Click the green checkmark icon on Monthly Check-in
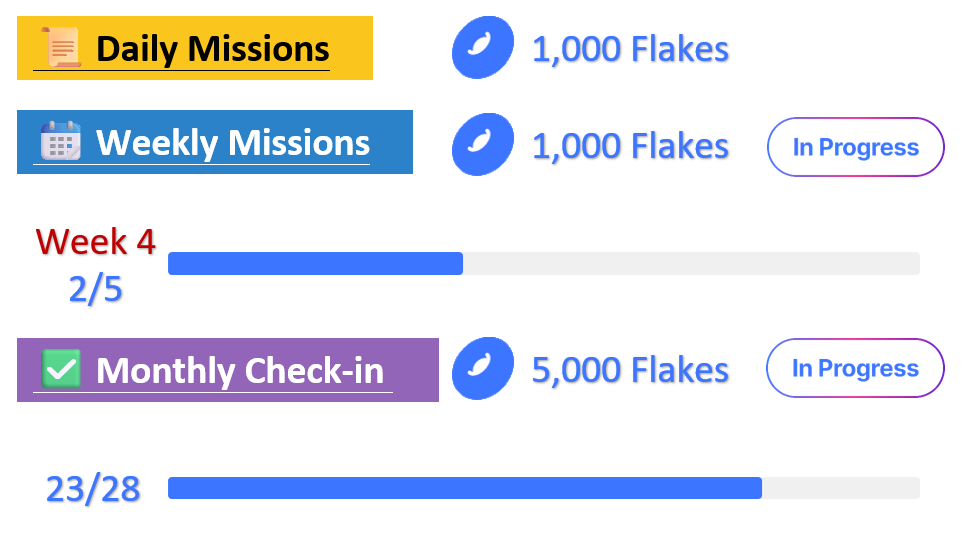The width and height of the screenshot is (972, 538). (x=61, y=370)
